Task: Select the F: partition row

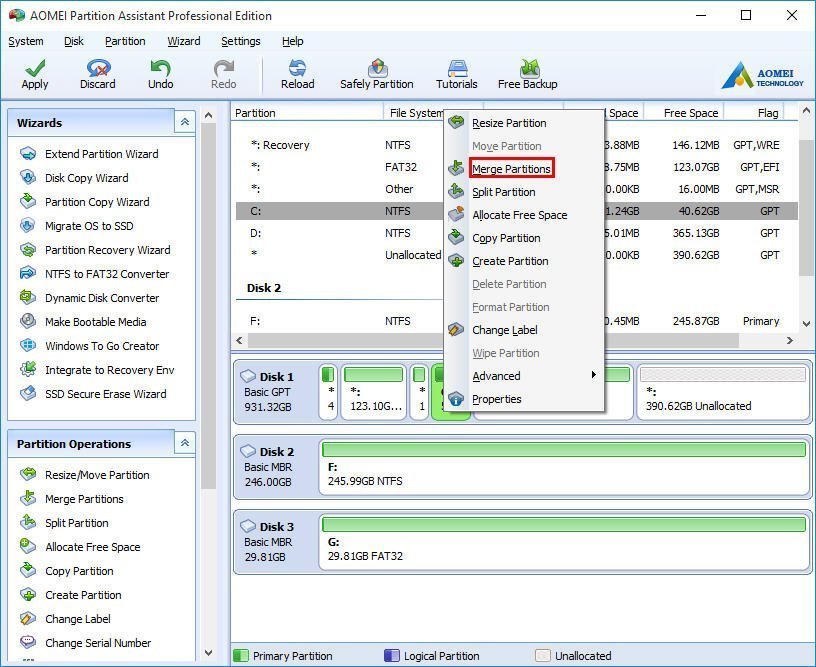Action: tap(516, 321)
